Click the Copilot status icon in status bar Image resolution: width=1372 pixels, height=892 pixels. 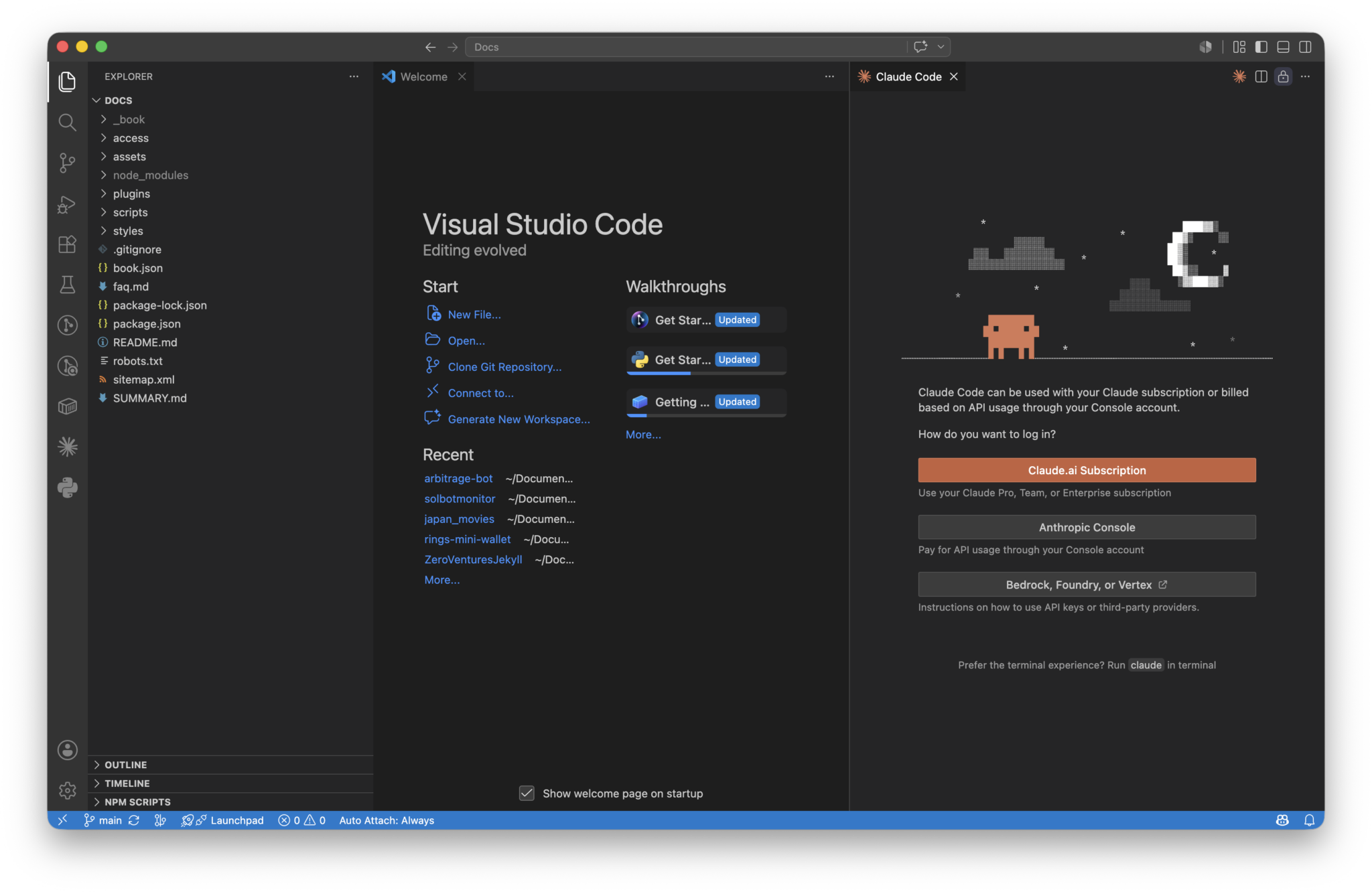[1282, 820]
